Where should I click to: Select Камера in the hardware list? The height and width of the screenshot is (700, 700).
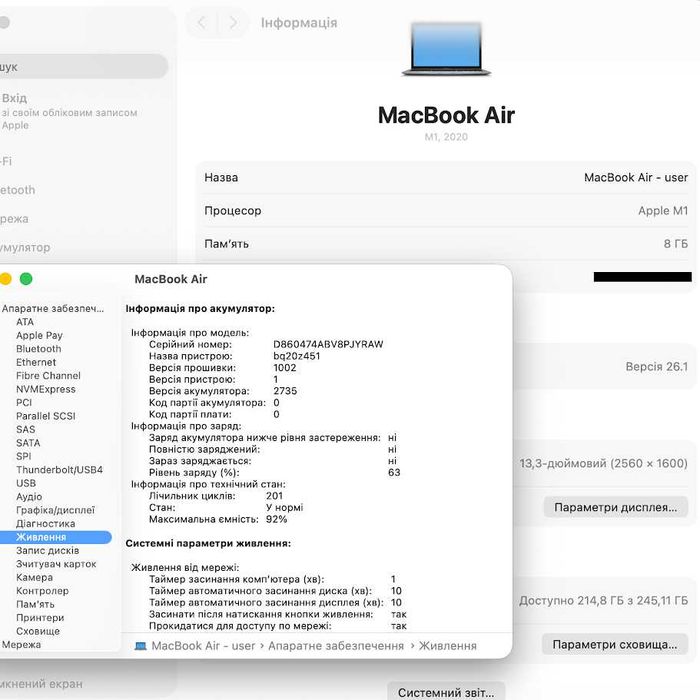(x=34, y=577)
